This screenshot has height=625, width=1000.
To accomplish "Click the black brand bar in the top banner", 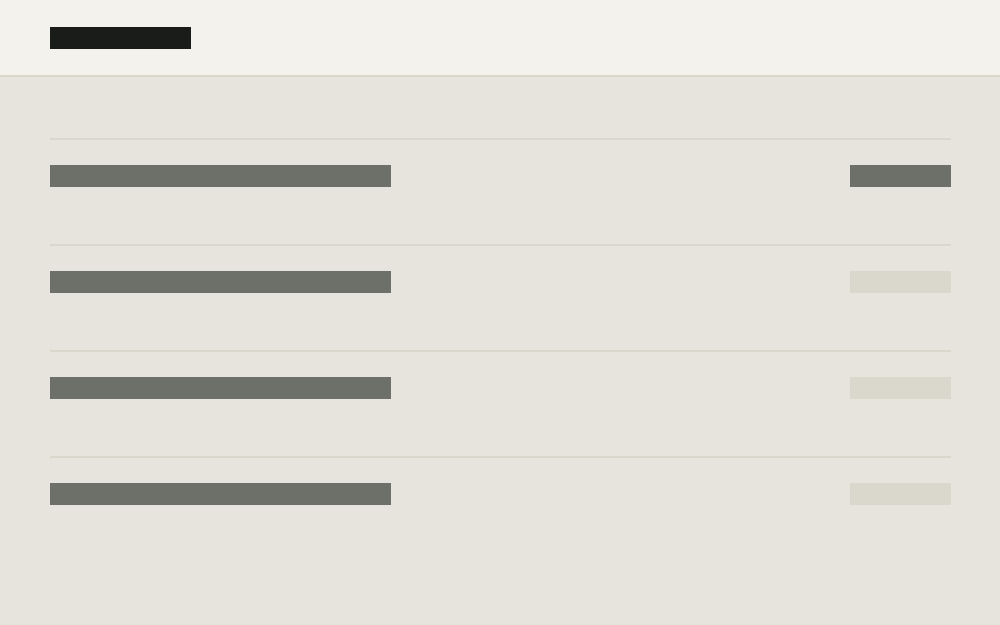I will pos(121,38).
